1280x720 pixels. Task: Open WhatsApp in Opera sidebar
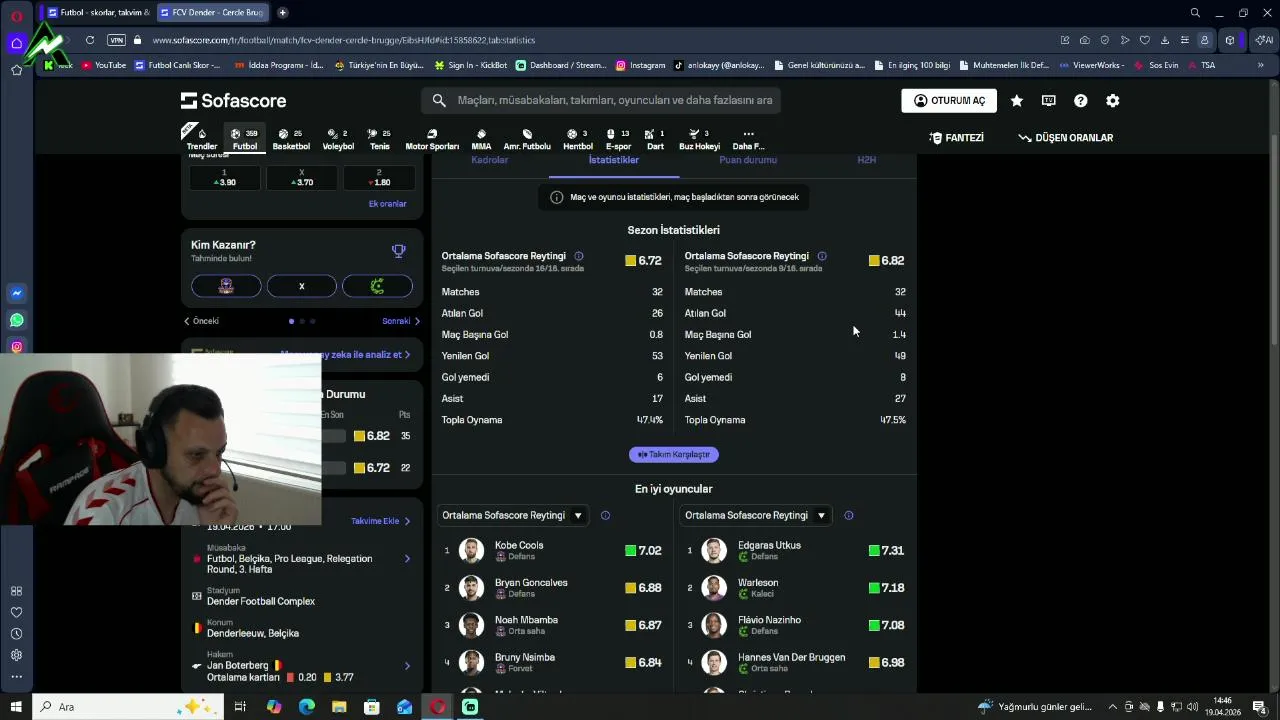17,320
